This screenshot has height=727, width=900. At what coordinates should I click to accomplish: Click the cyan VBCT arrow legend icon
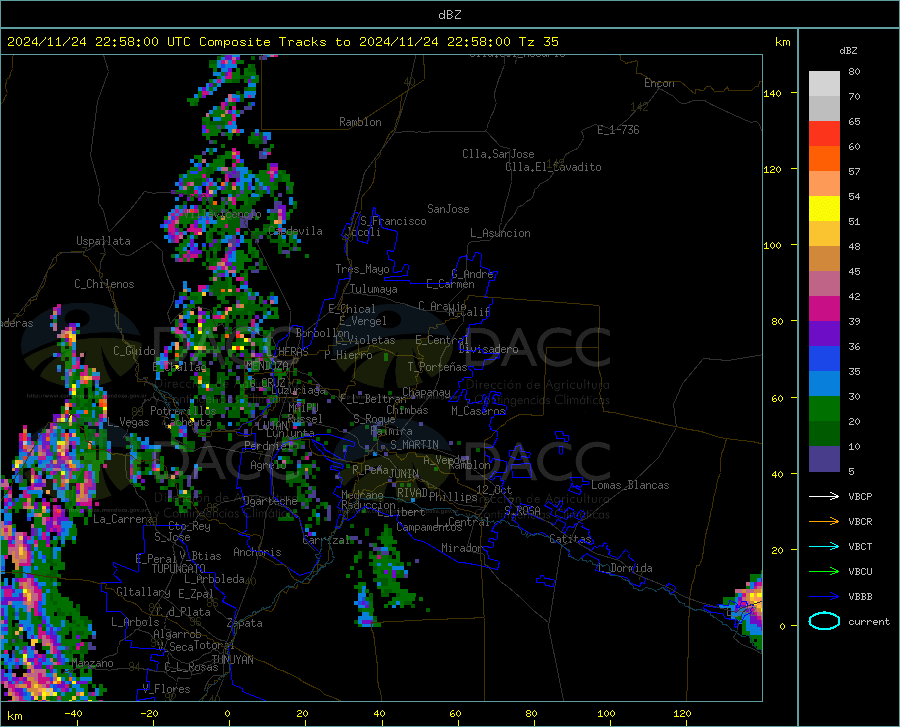coord(824,546)
